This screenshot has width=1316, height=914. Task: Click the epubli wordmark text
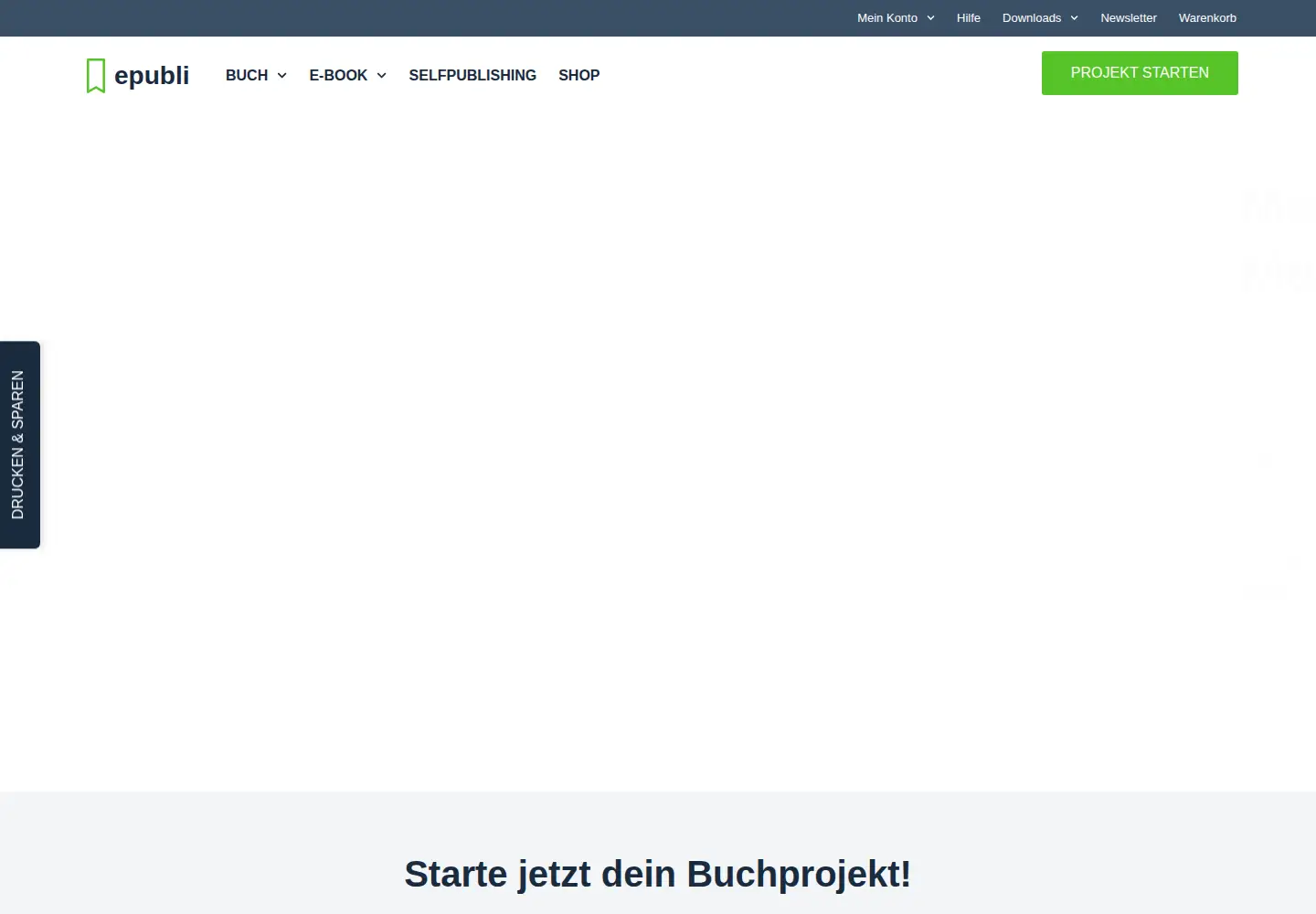(x=152, y=75)
